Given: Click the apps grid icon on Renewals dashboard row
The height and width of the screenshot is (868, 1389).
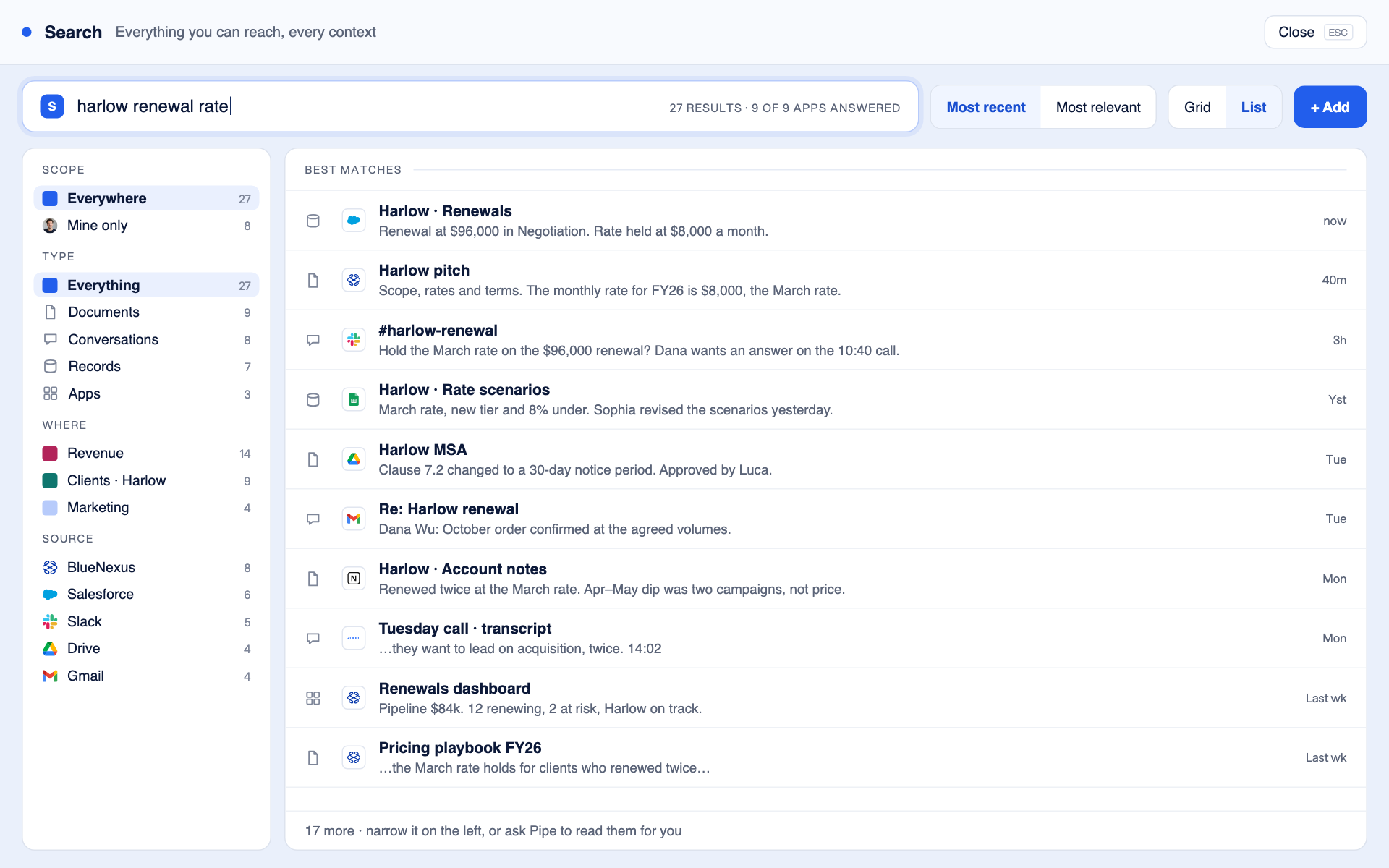Looking at the screenshot, I should pyautogui.click(x=313, y=698).
